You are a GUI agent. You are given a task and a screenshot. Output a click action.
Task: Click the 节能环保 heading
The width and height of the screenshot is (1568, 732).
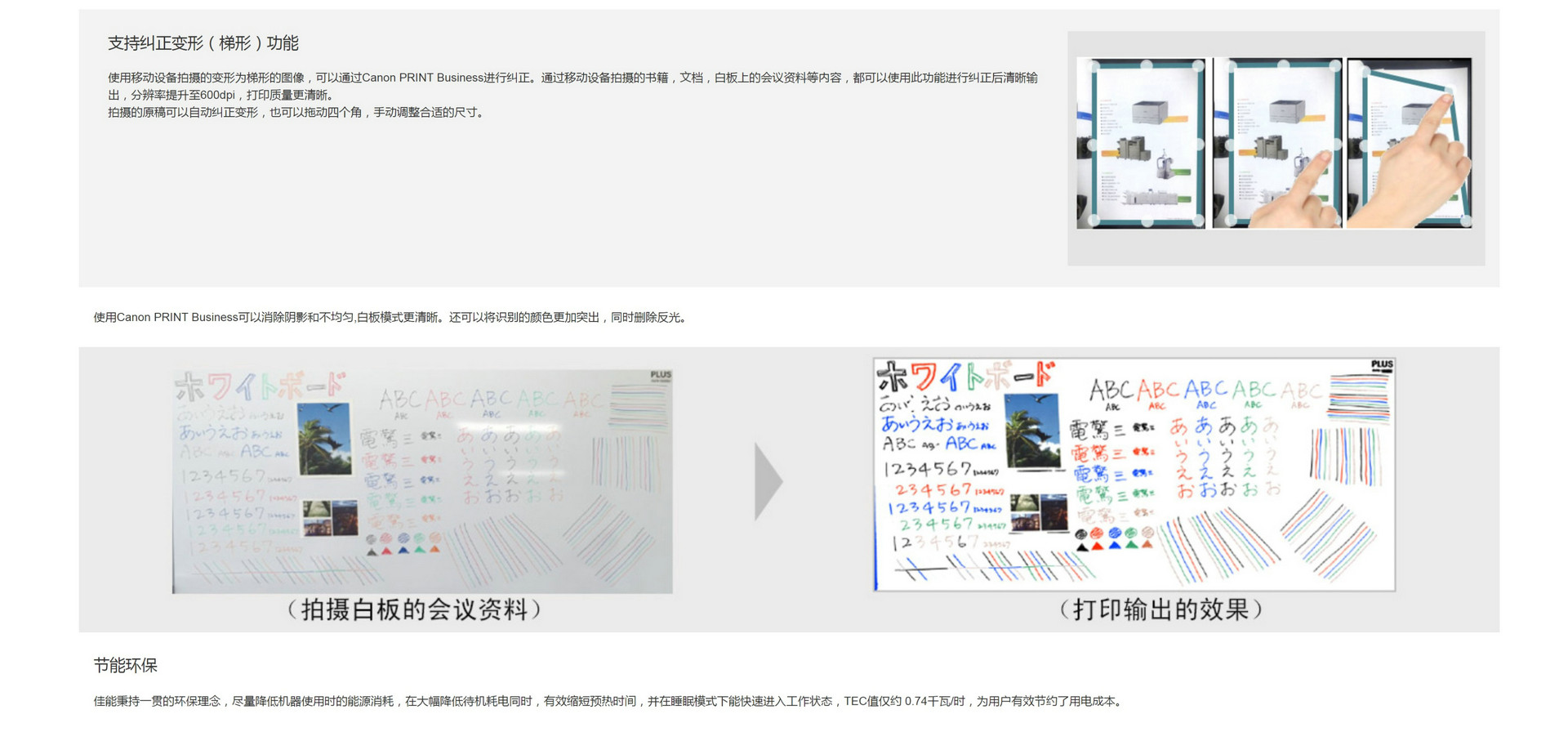pos(126,665)
